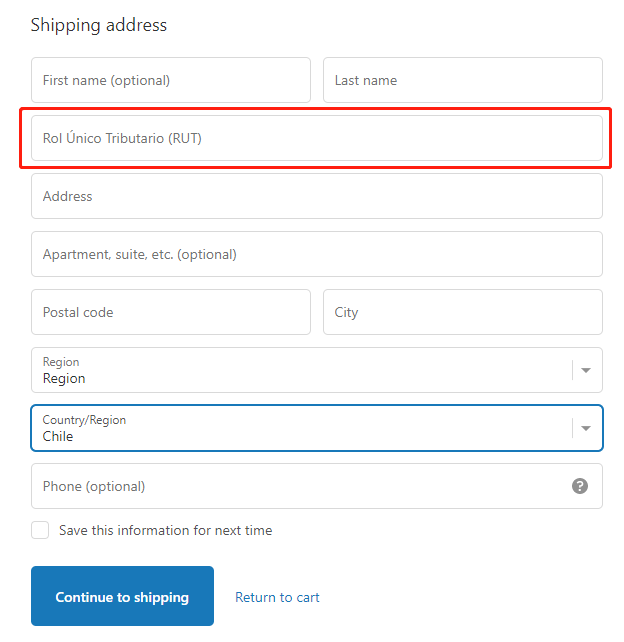Click into the Rol Único Tributario (RUT) field
The width and height of the screenshot is (624, 642).
click(x=317, y=138)
